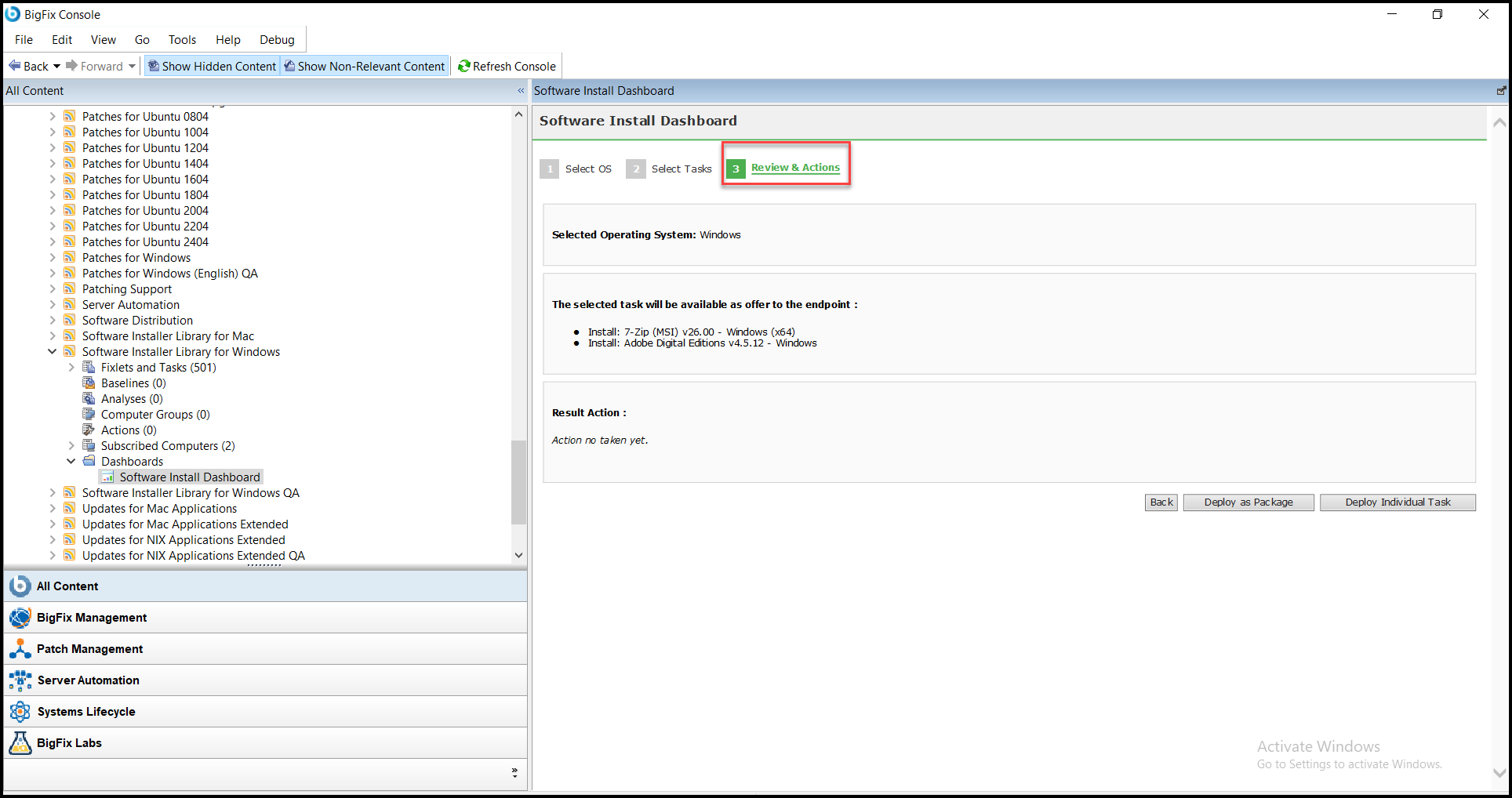Image resolution: width=1512 pixels, height=798 pixels.
Task: Select Patches for Windows (English) QA
Action: (170, 273)
